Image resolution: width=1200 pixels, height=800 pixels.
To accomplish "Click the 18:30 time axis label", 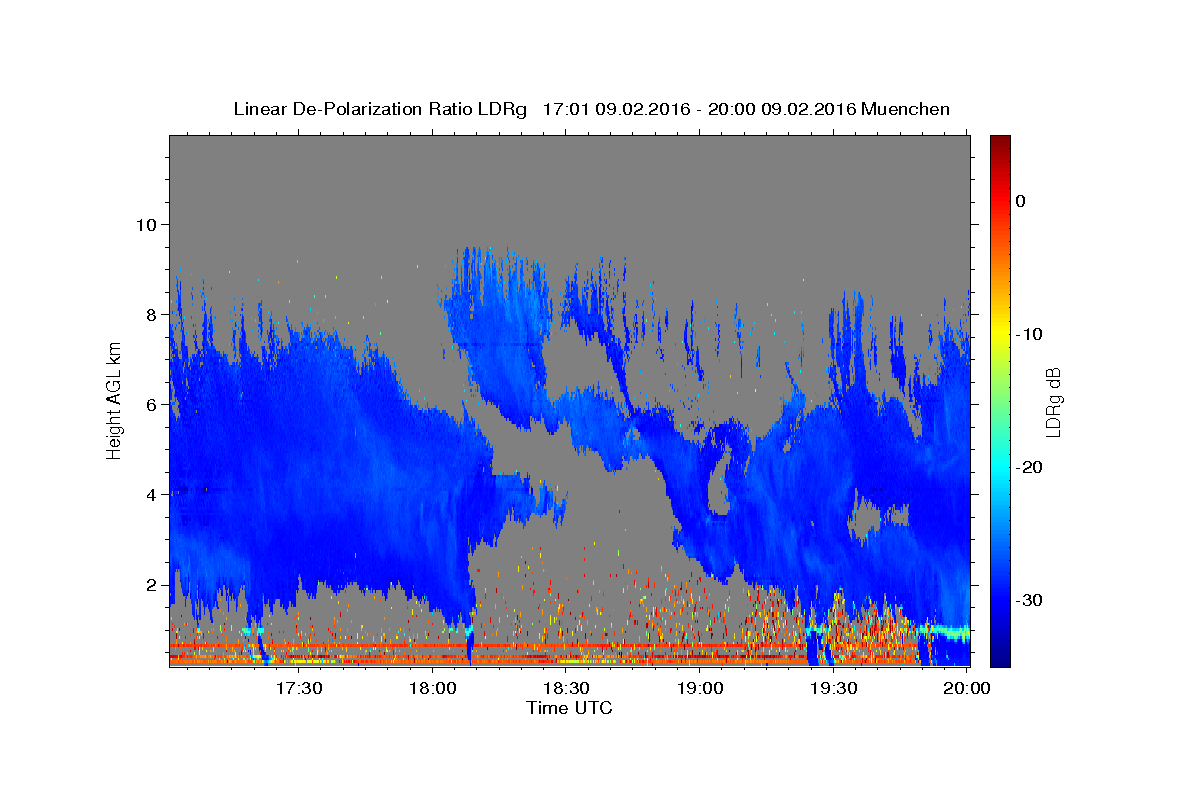I will pyautogui.click(x=566, y=688).
